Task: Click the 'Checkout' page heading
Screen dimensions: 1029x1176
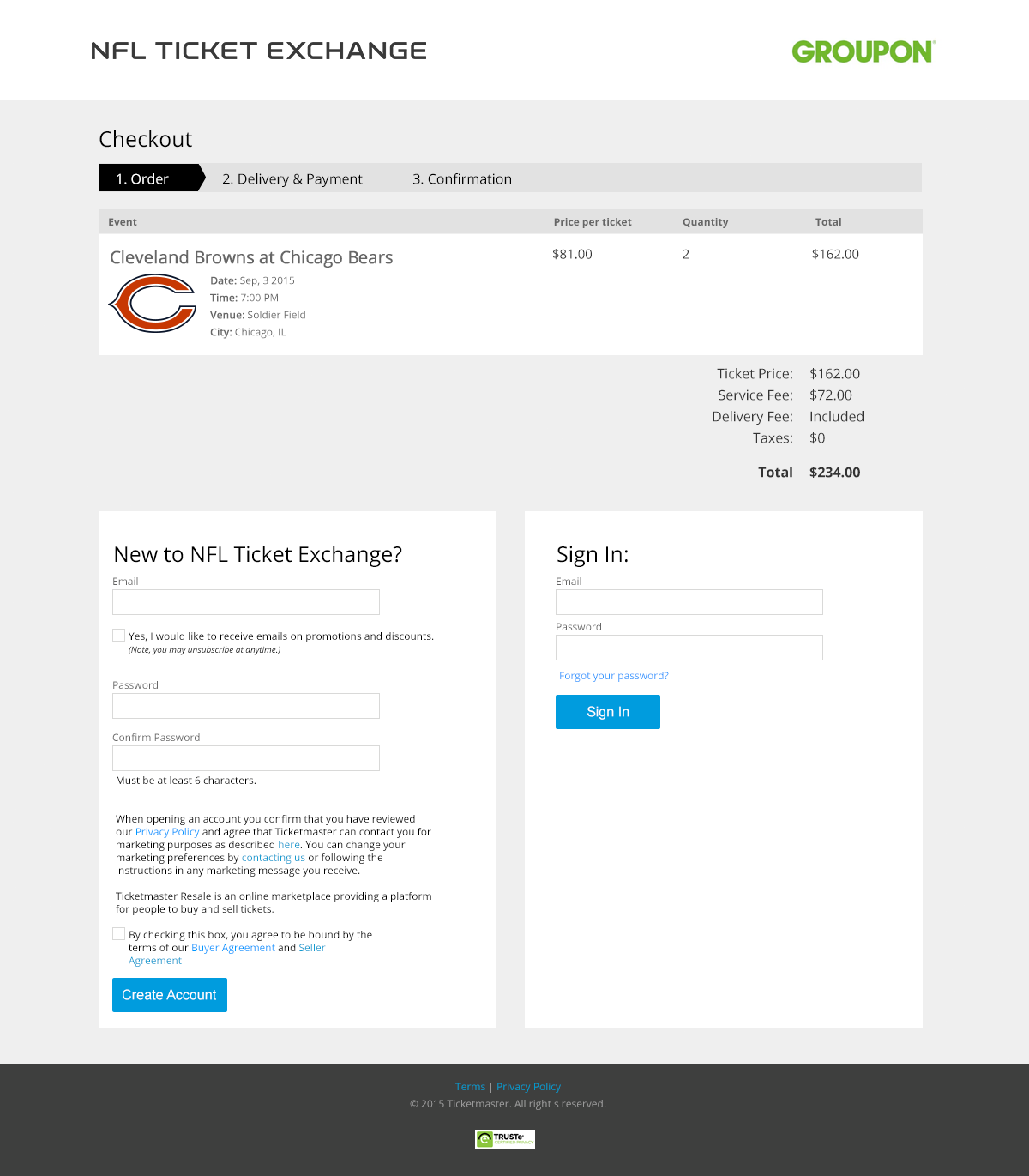Action: point(146,139)
